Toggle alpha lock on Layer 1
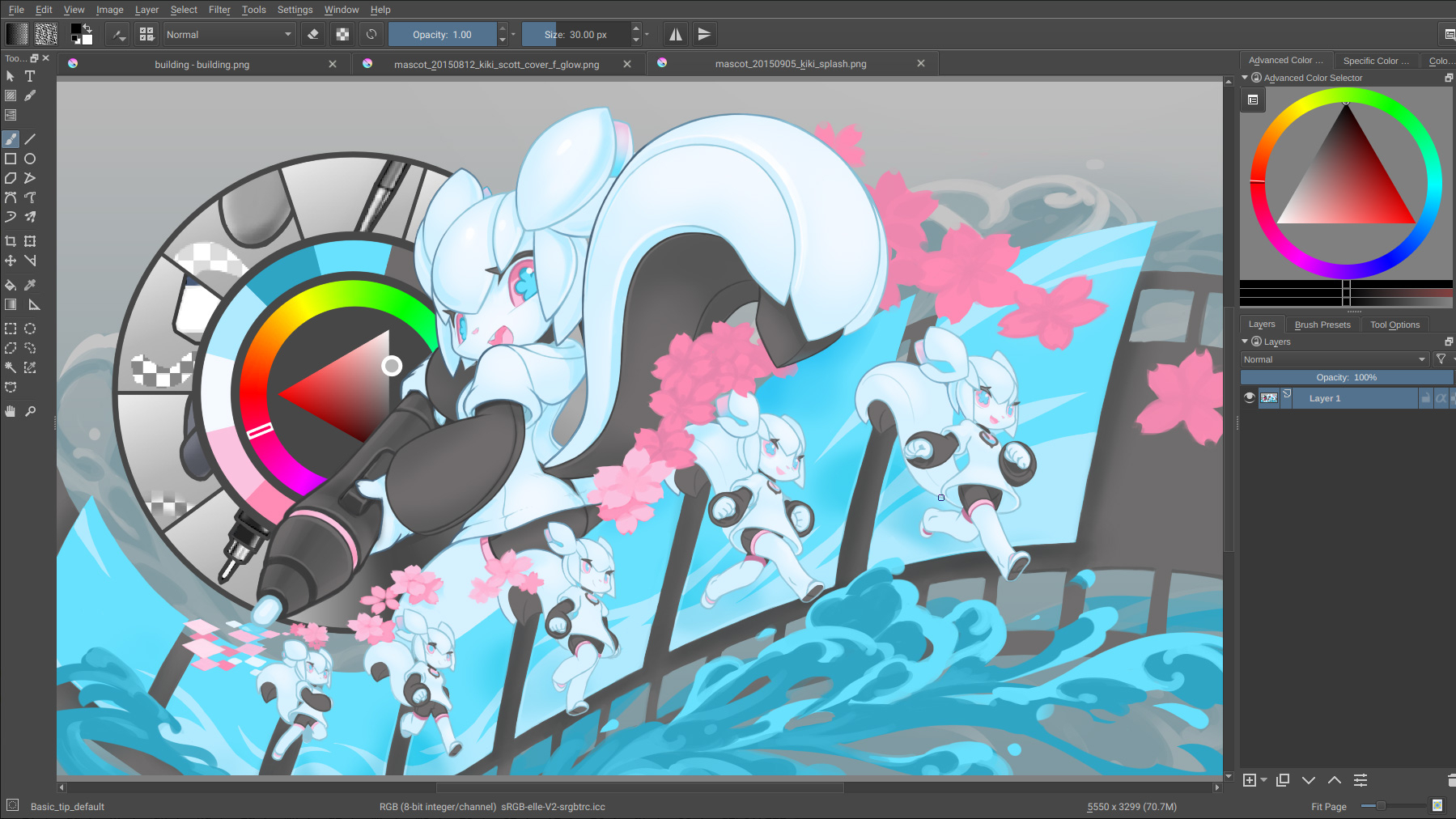 [1441, 398]
